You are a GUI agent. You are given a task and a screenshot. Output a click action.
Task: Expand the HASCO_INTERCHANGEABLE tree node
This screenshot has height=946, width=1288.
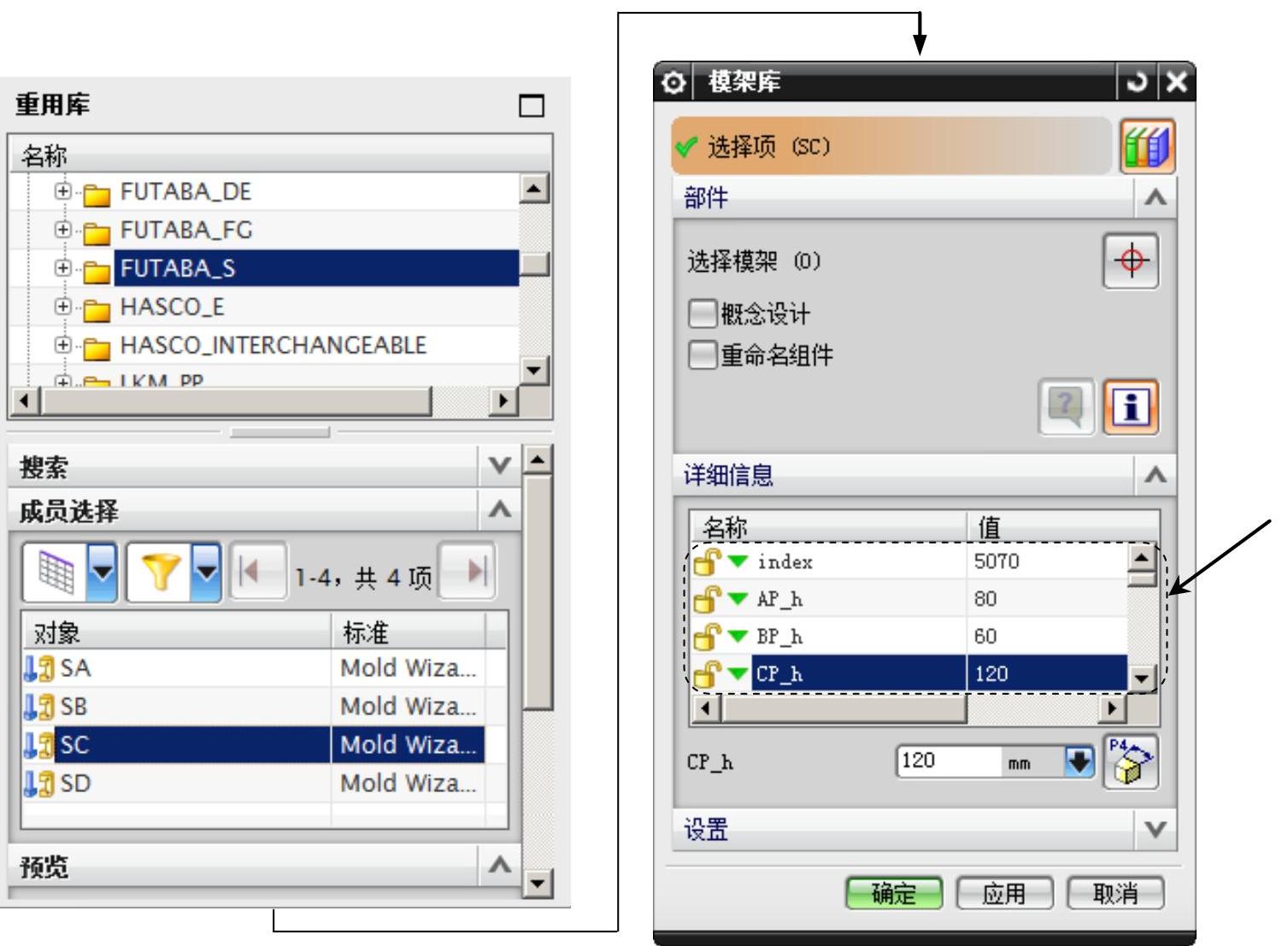click(62, 345)
